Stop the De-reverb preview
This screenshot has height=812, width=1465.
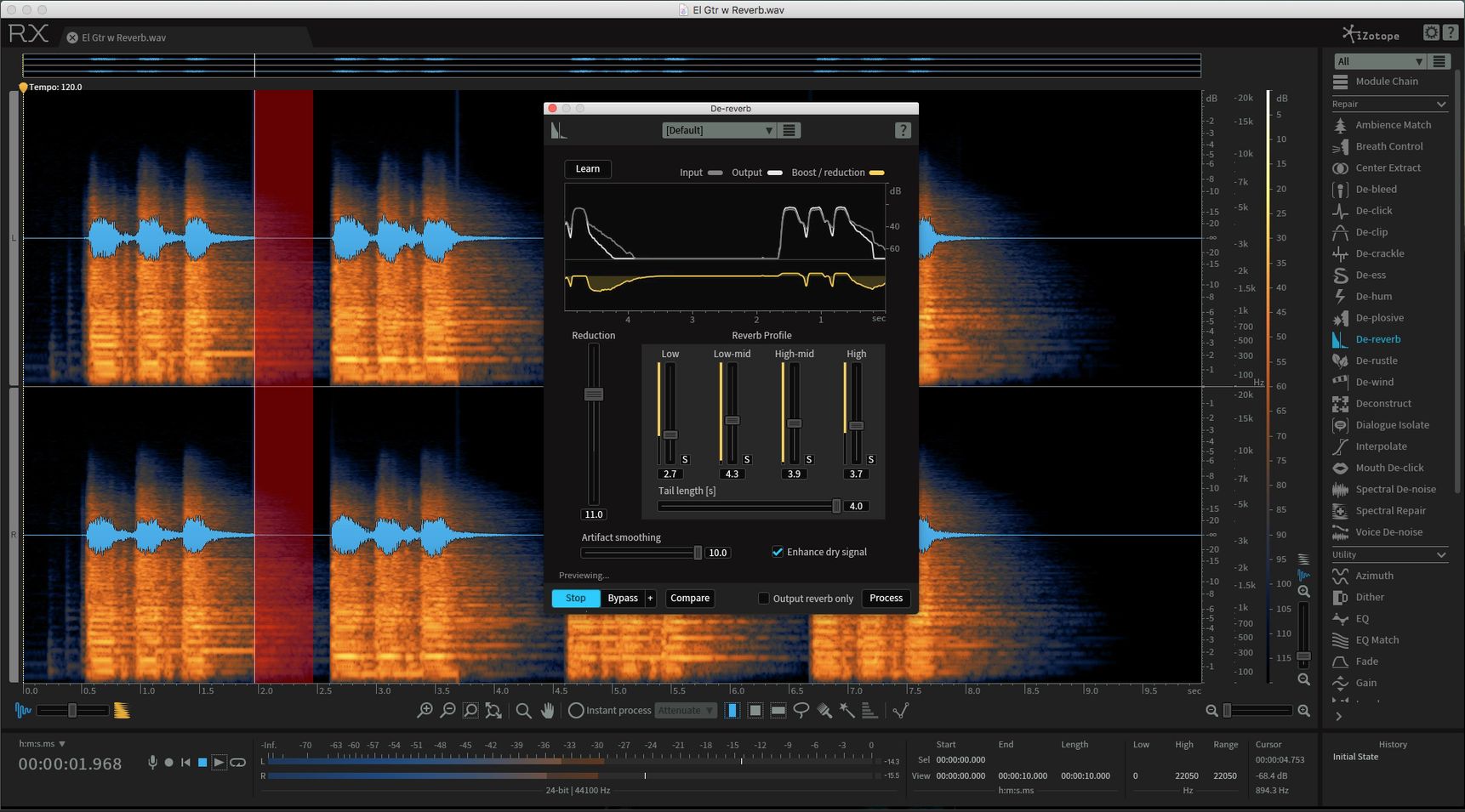coord(576,598)
